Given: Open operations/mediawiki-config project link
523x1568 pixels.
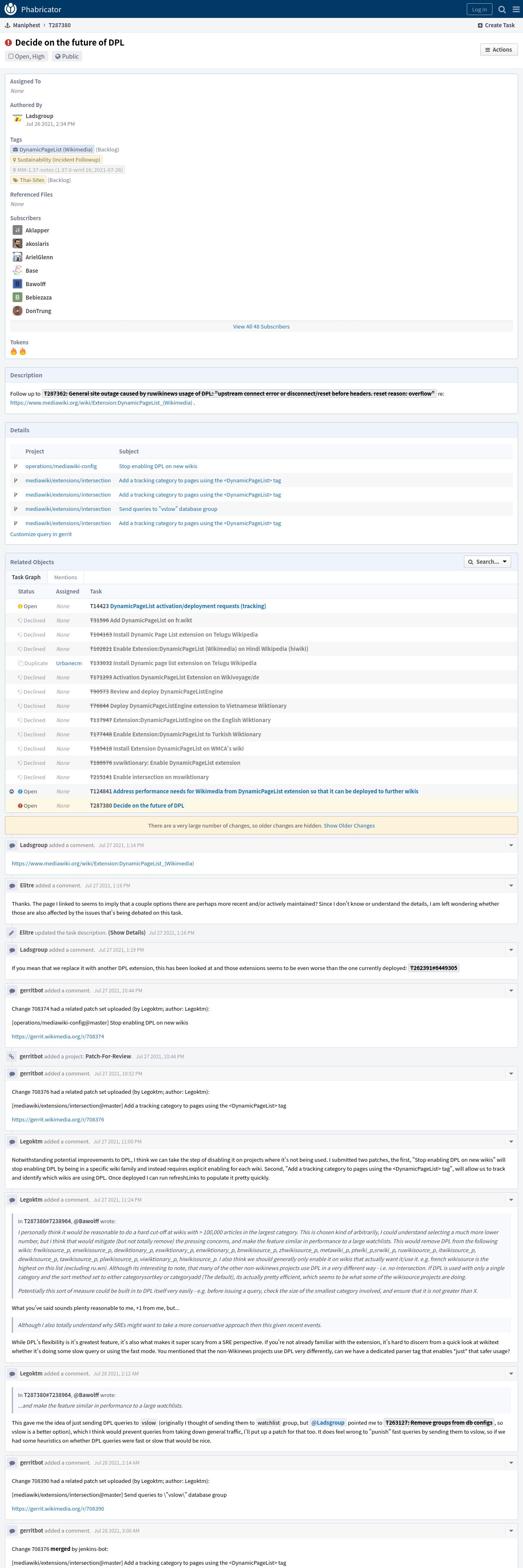Looking at the screenshot, I should (61, 466).
